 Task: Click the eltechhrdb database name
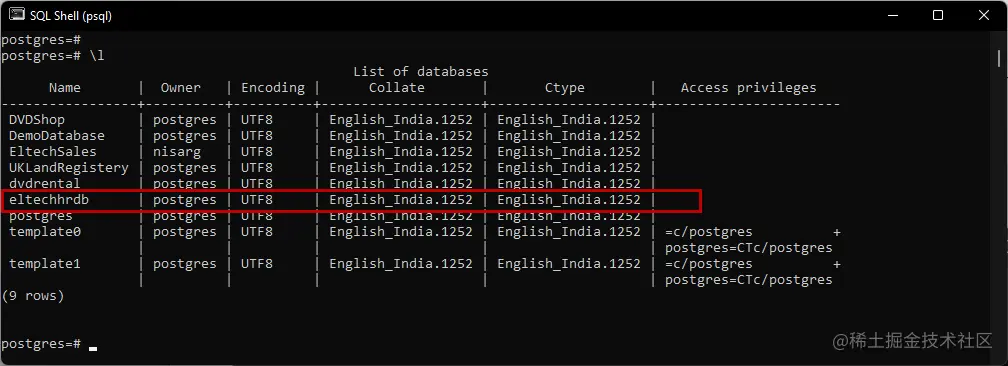coord(49,200)
